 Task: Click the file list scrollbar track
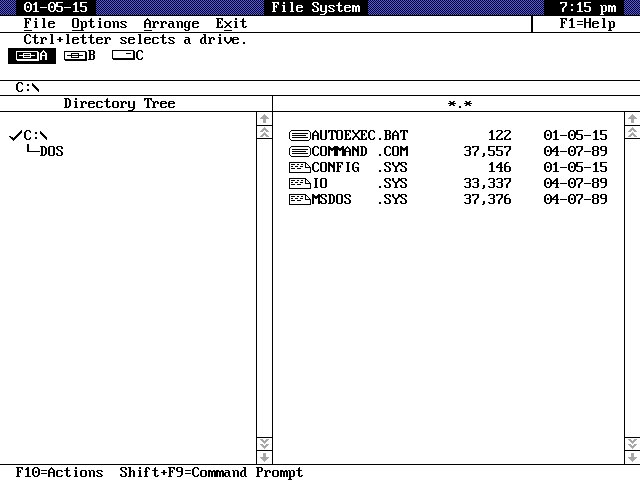tap(632, 288)
